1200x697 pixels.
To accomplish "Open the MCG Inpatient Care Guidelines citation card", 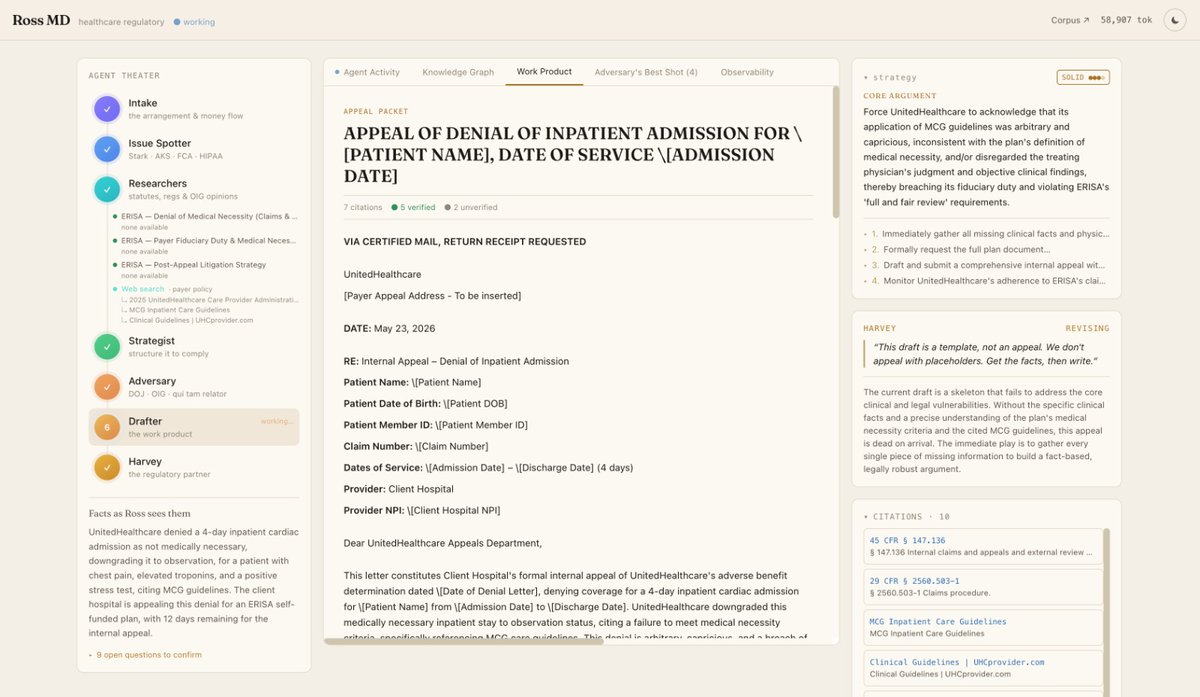I will point(983,628).
